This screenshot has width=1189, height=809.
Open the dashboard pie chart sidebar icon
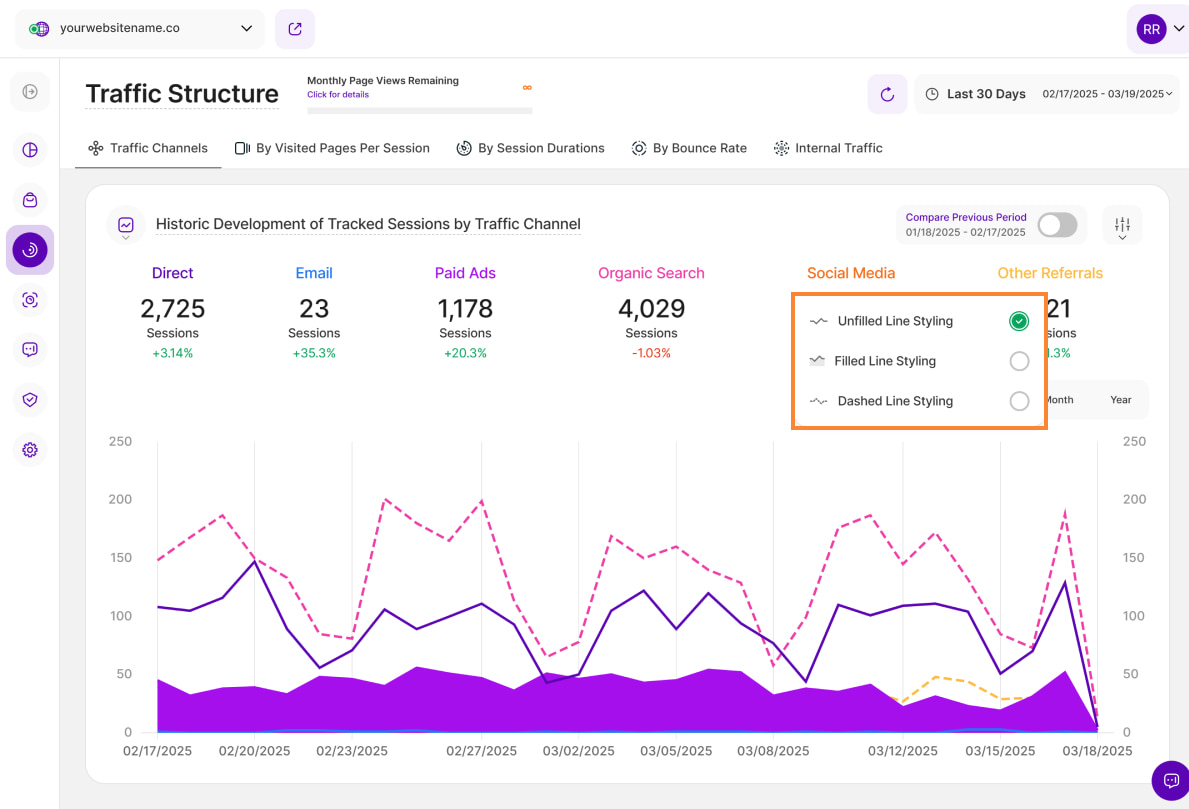(30, 150)
